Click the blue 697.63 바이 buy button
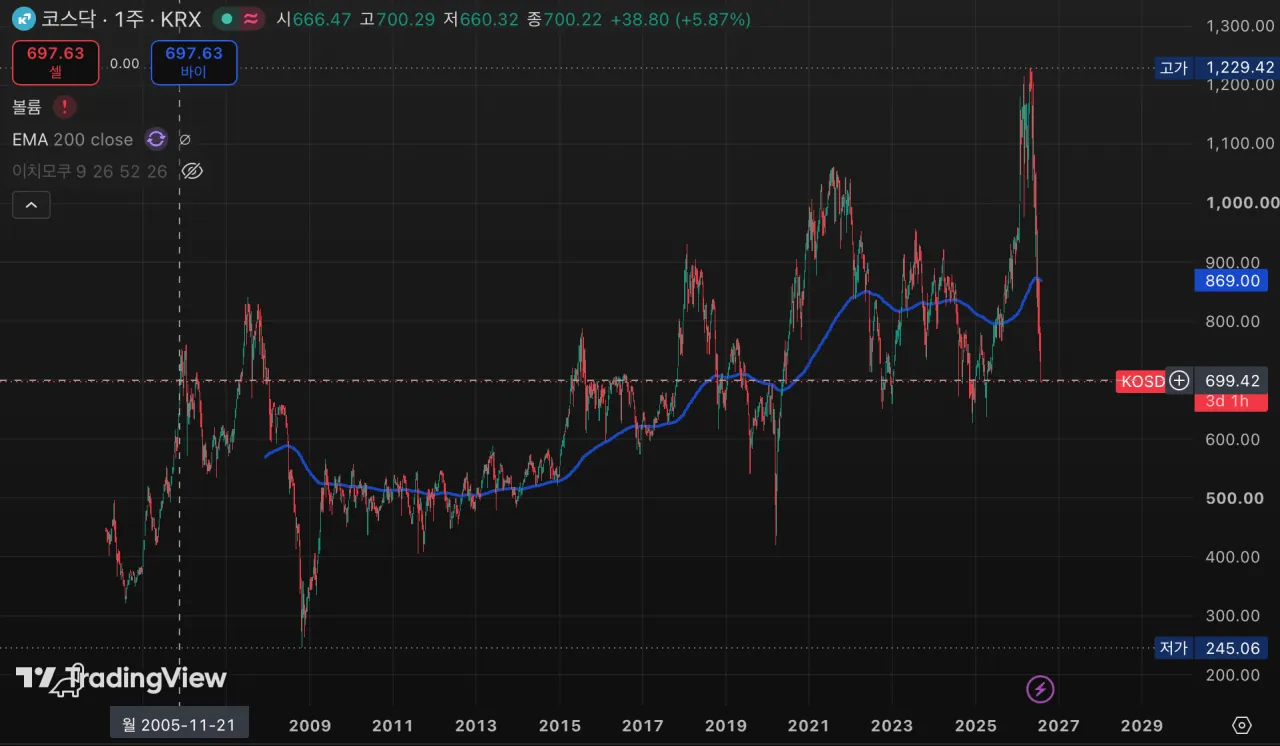This screenshot has width=1280, height=746. click(194, 62)
